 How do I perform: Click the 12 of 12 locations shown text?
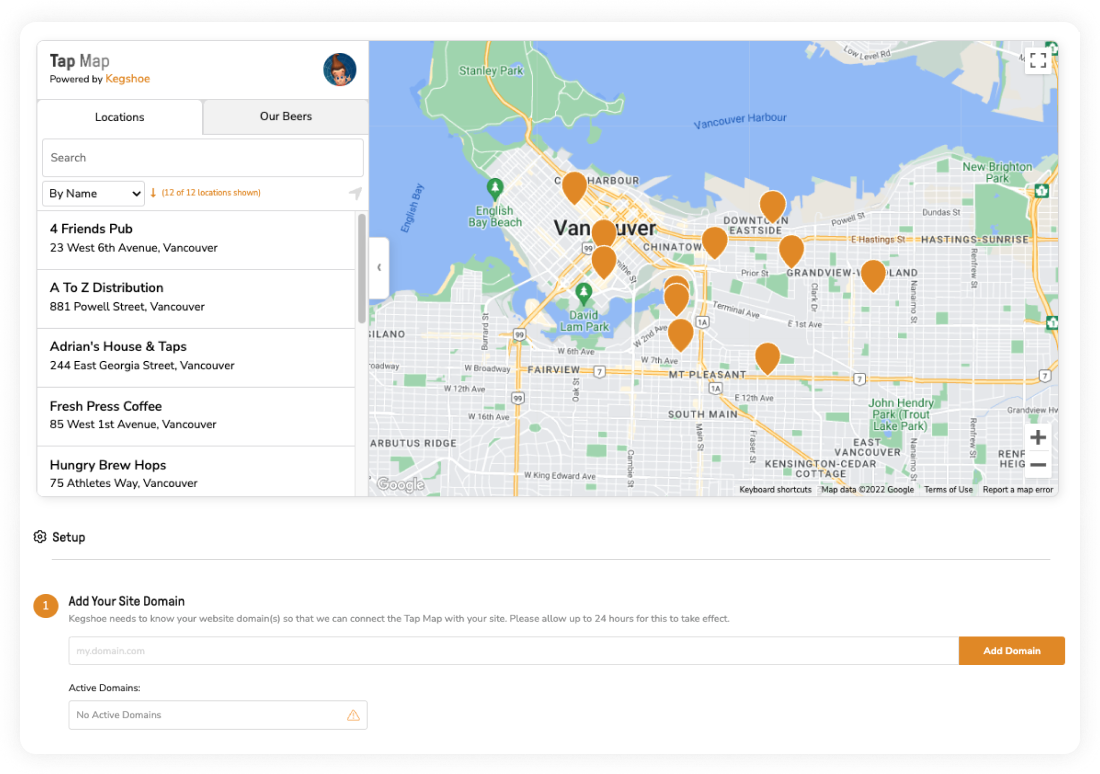tap(211, 192)
